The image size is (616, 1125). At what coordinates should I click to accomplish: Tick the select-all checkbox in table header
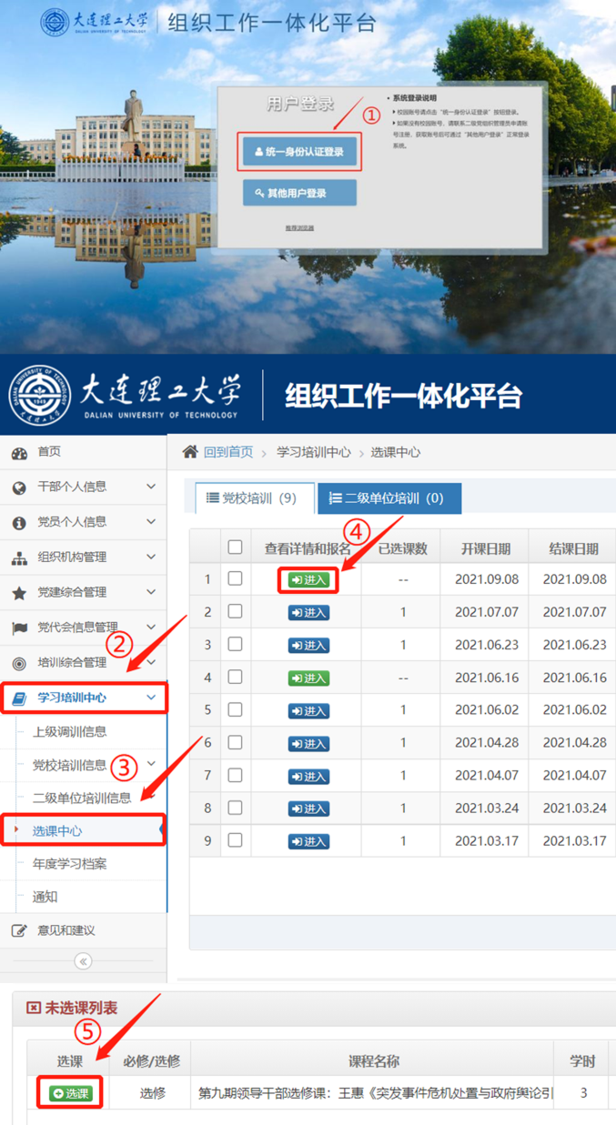coord(235,547)
